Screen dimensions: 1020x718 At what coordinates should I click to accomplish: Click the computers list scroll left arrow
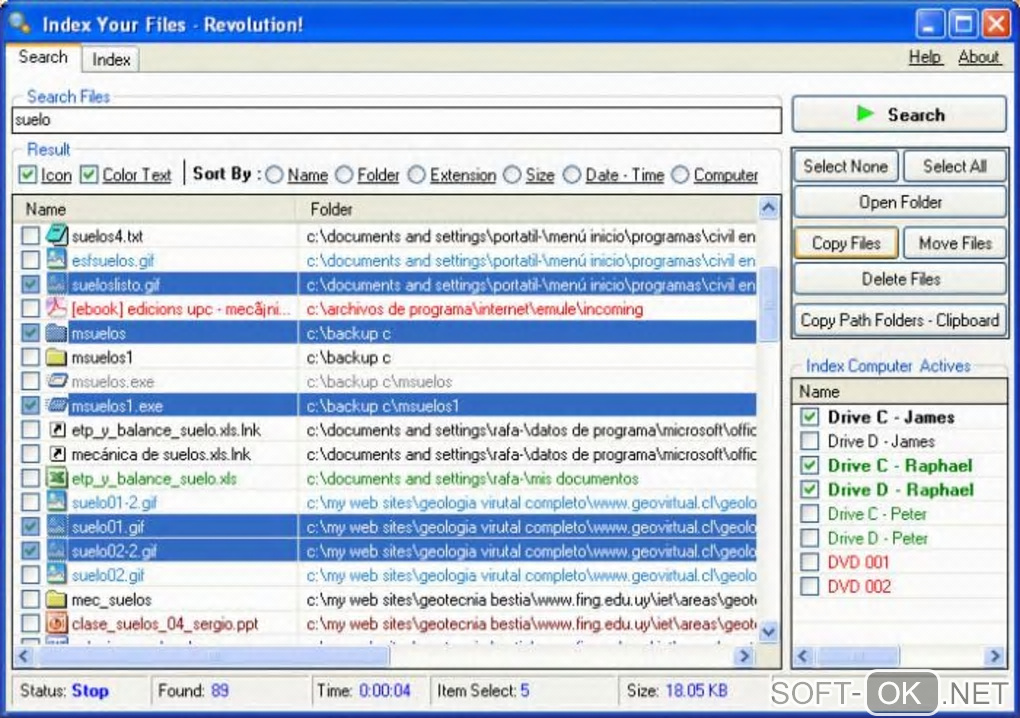click(x=804, y=656)
